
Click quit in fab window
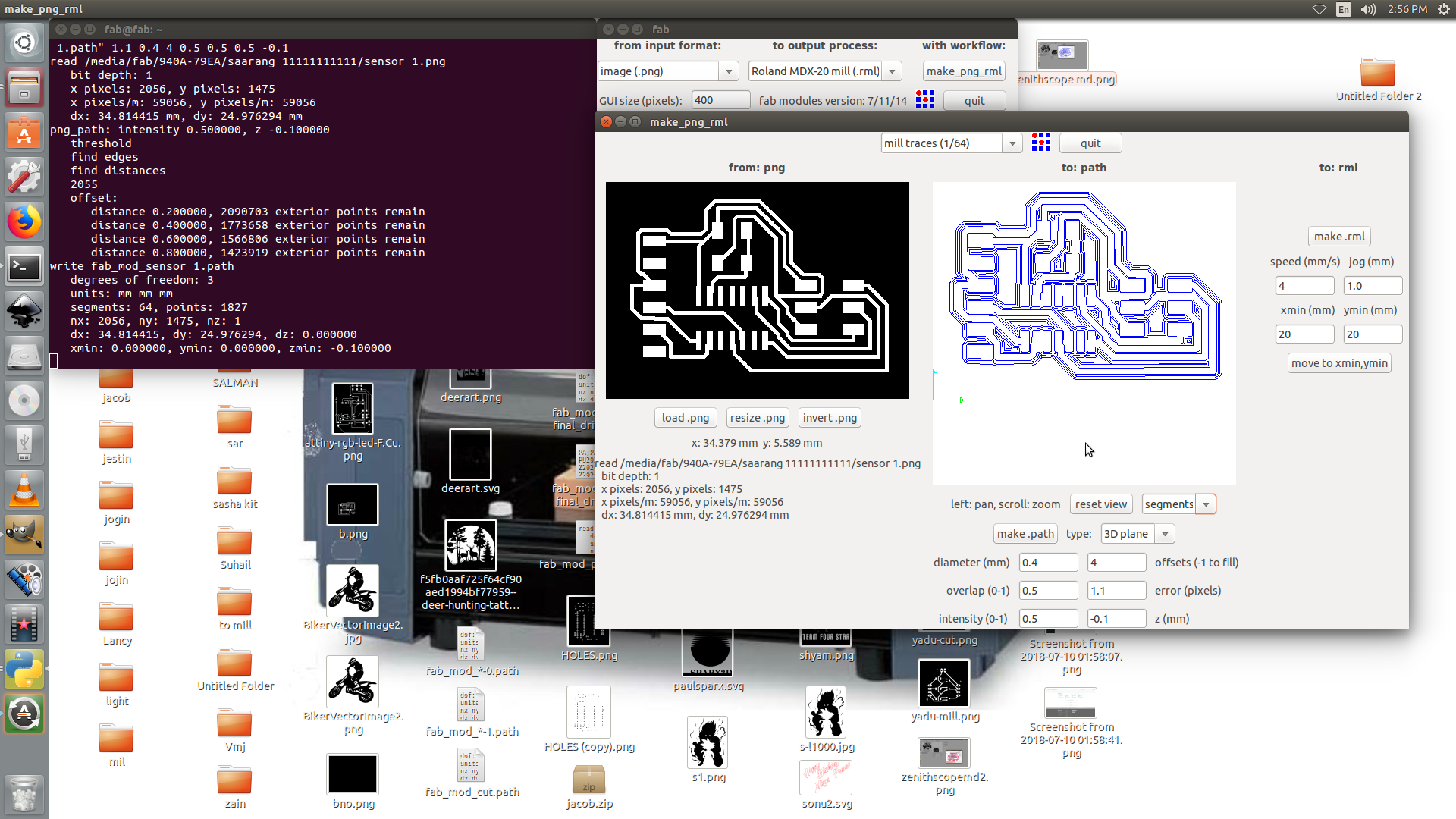point(974,101)
